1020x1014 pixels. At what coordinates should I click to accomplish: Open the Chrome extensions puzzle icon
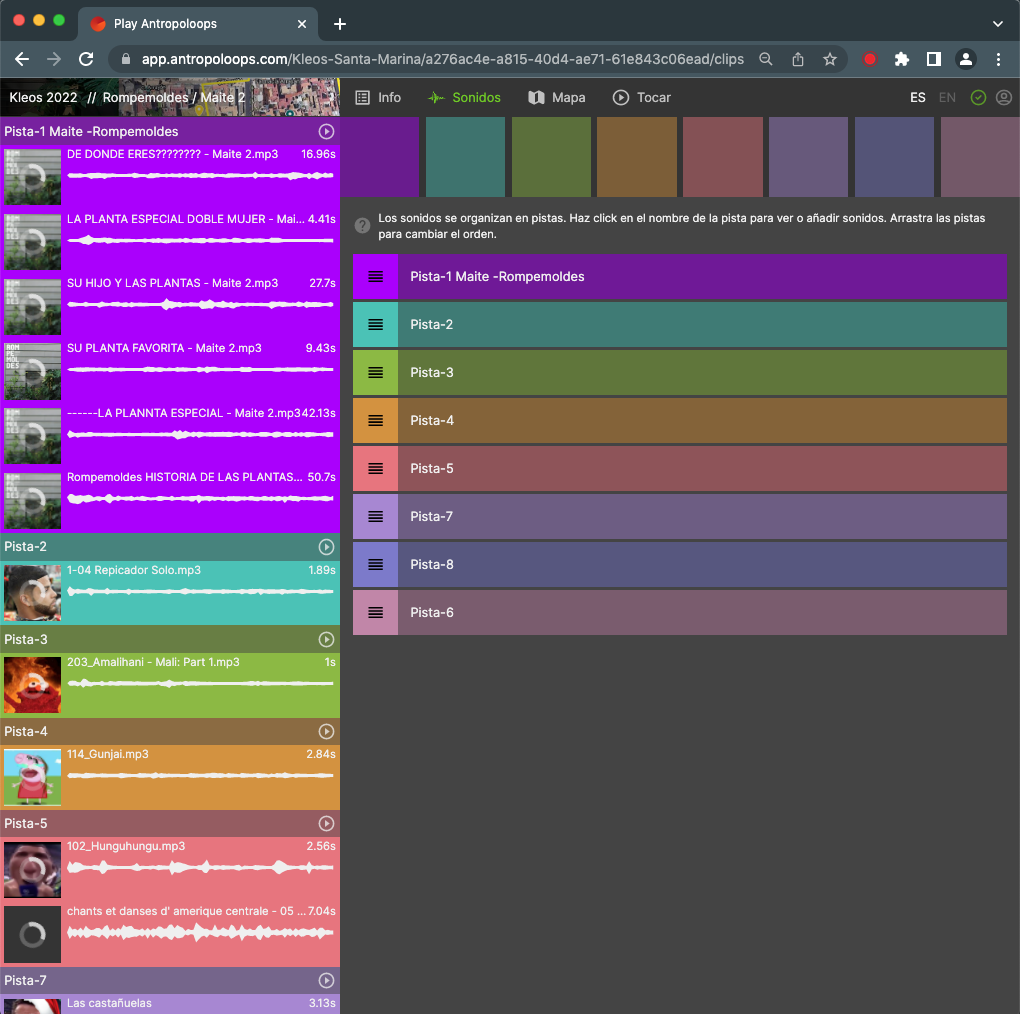pos(901,59)
